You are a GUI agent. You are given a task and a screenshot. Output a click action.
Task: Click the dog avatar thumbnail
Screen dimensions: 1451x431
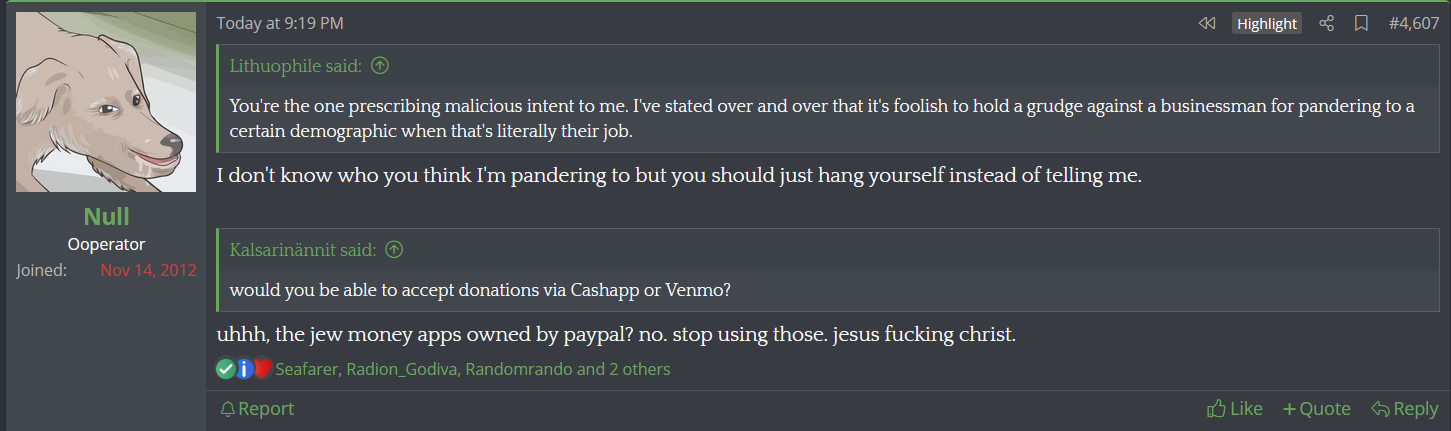click(106, 102)
